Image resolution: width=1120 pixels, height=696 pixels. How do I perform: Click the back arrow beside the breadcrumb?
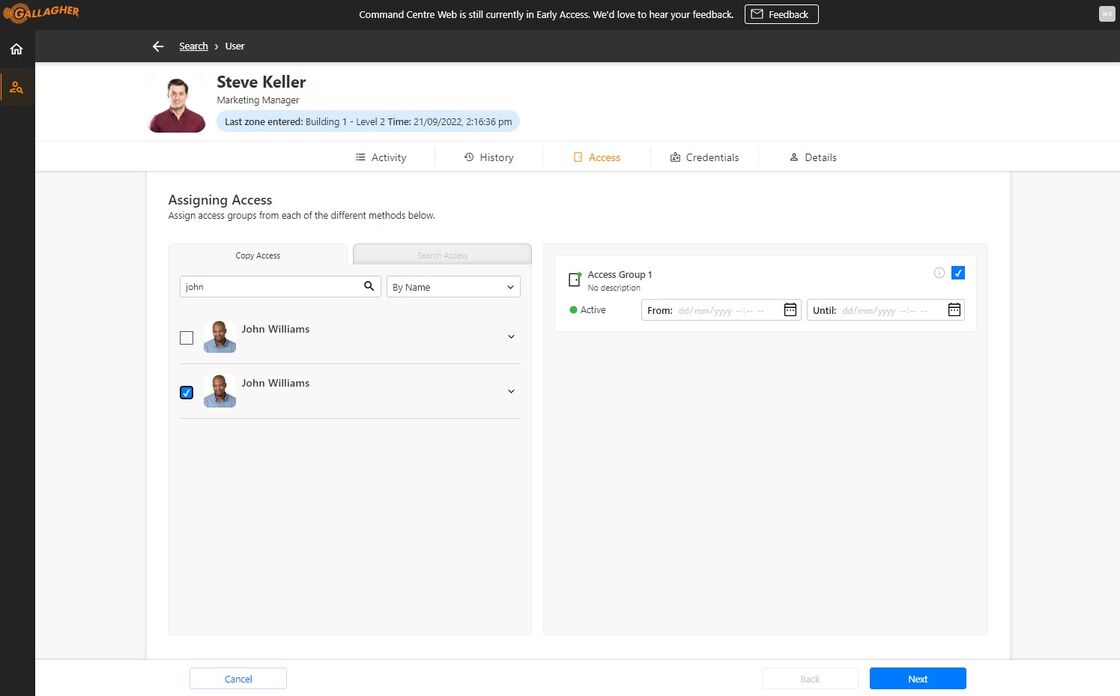coord(157,45)
